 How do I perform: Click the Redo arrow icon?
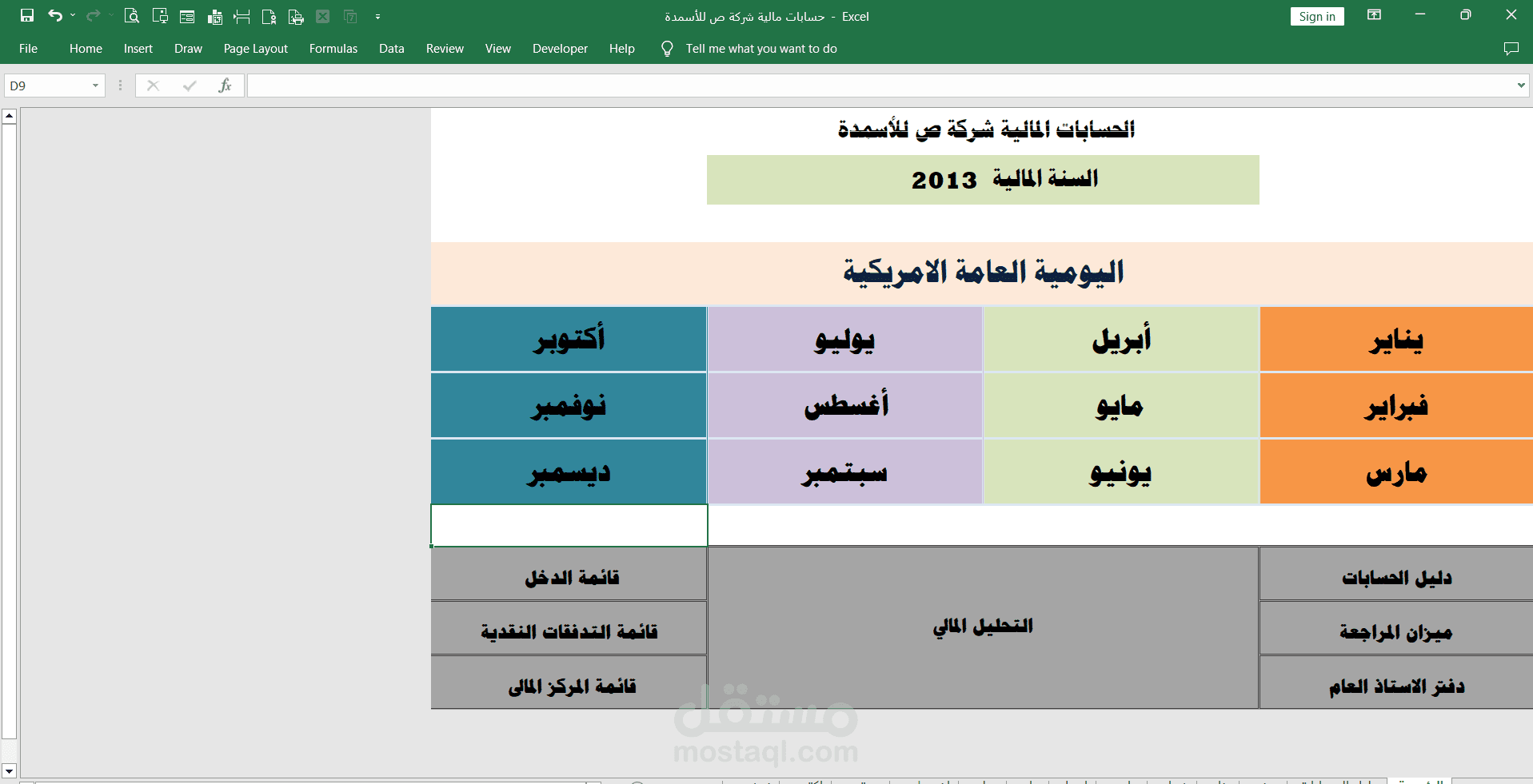(94, 16)
